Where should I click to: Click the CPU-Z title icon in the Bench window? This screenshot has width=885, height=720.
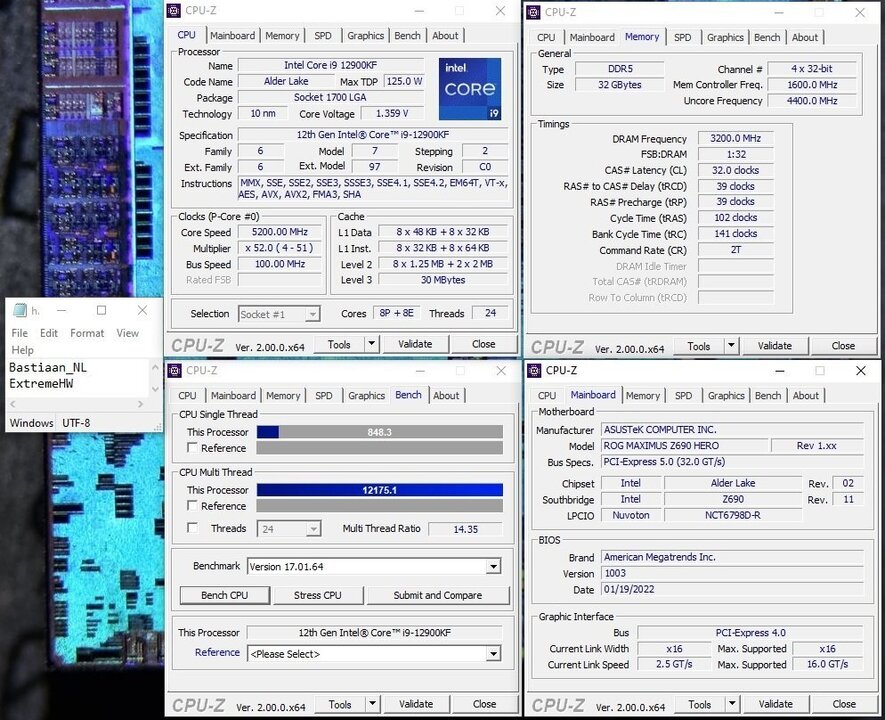(175, 370)
